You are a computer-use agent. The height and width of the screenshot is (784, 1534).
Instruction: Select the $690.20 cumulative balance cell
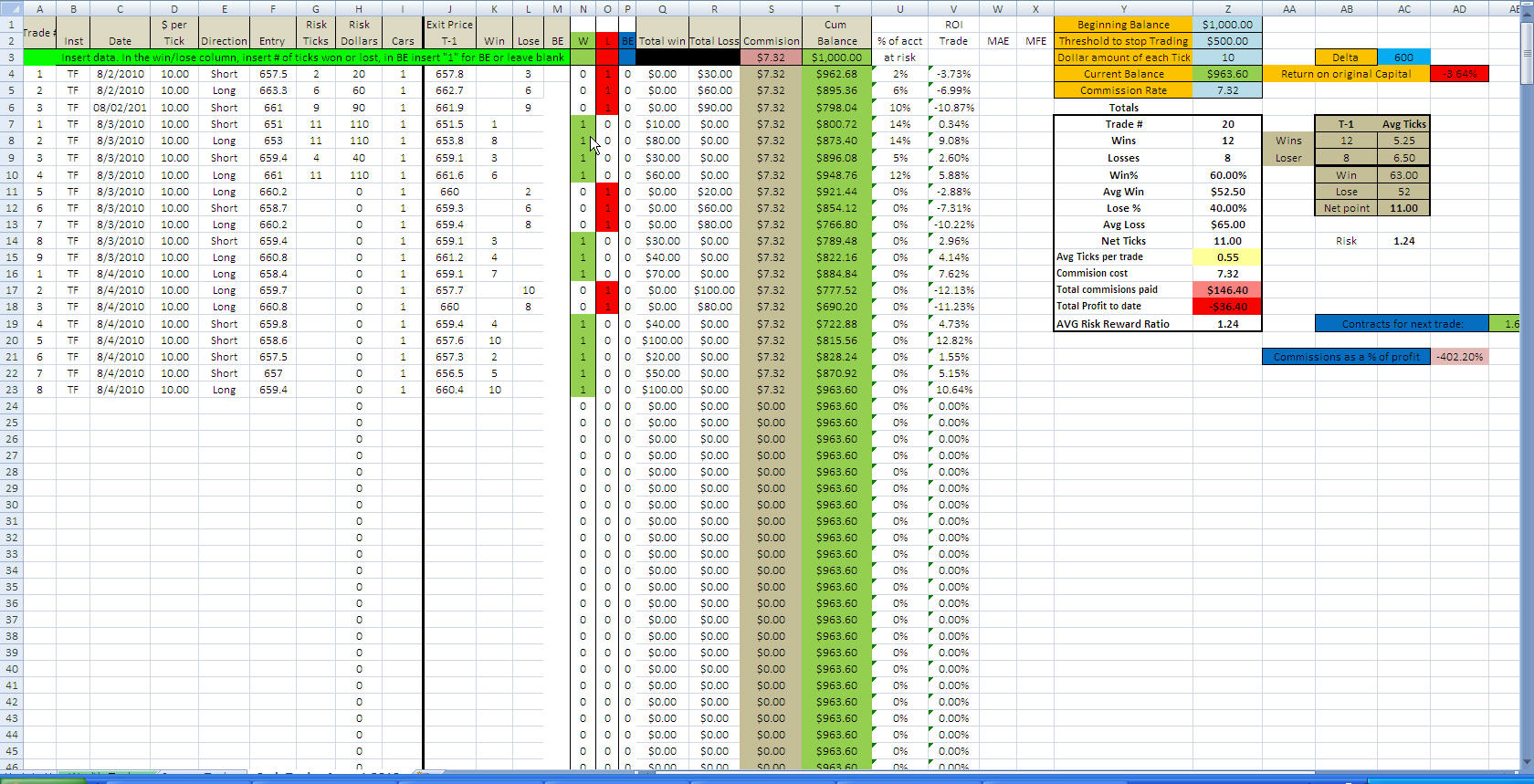tap(836, 307)
